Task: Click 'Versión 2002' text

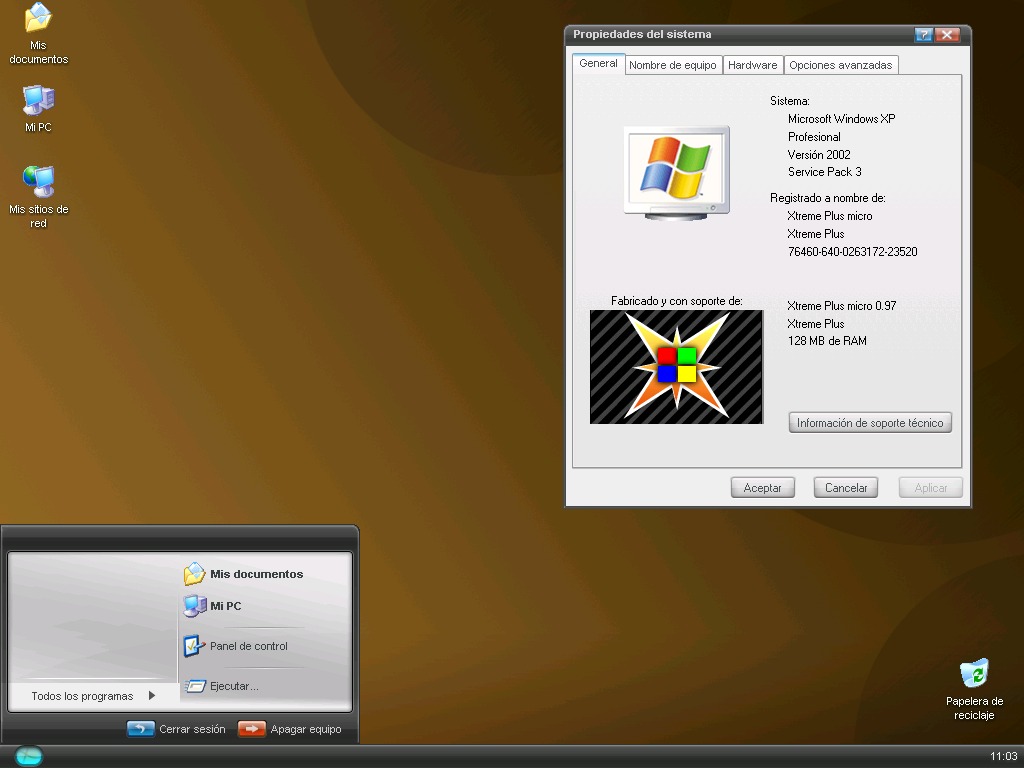Action: [x=819, y=155]
